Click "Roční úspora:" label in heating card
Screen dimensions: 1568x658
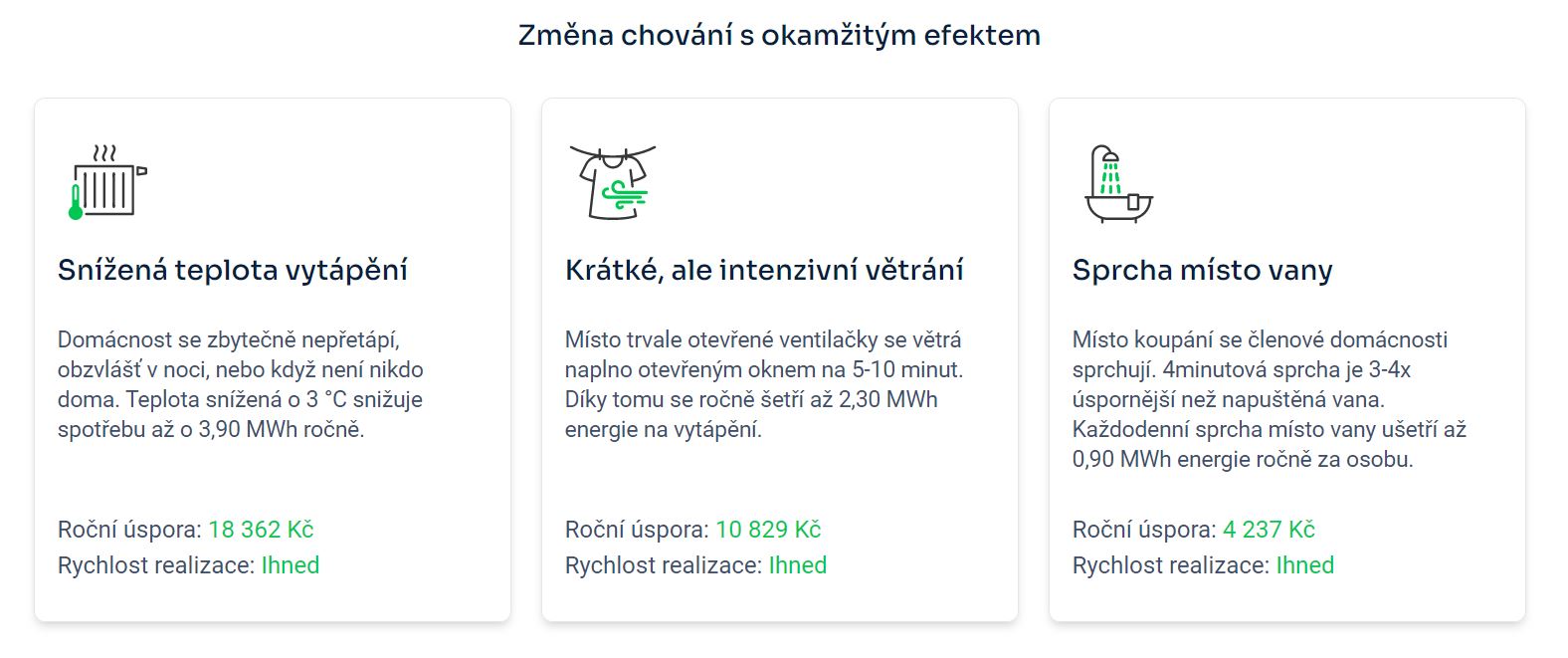[x=129, y=530]
